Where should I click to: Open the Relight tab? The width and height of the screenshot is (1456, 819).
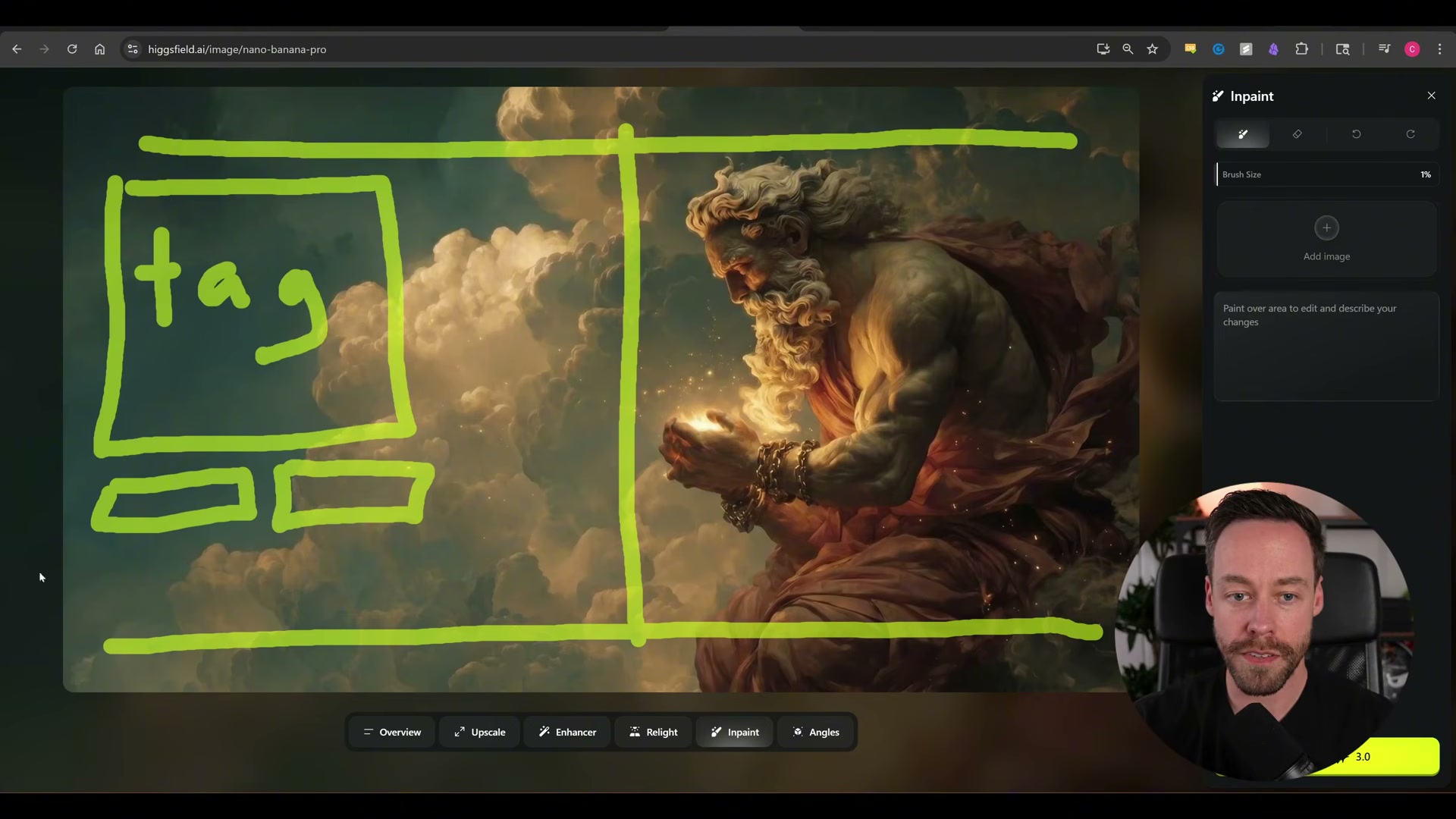[653, 732]
